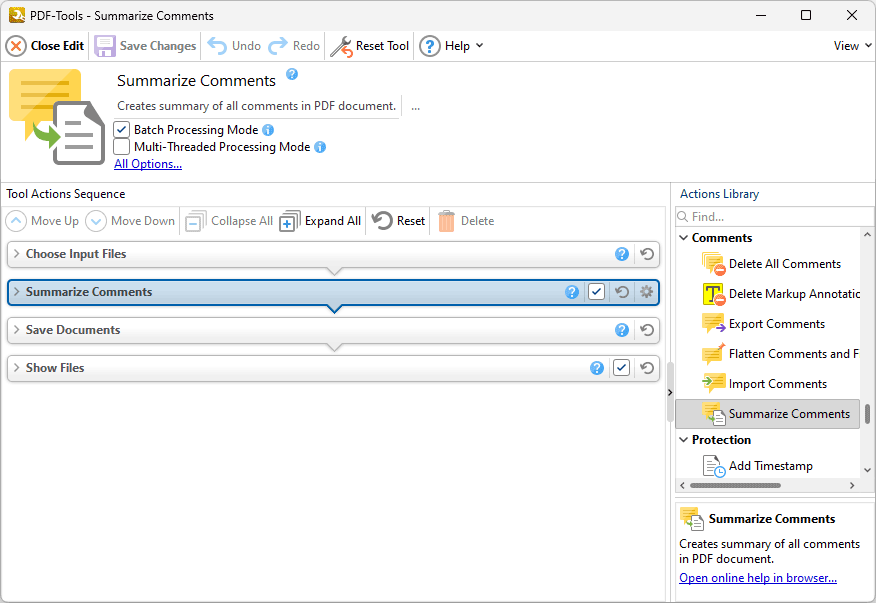Select the Delete All Comments action

point(772,264)
